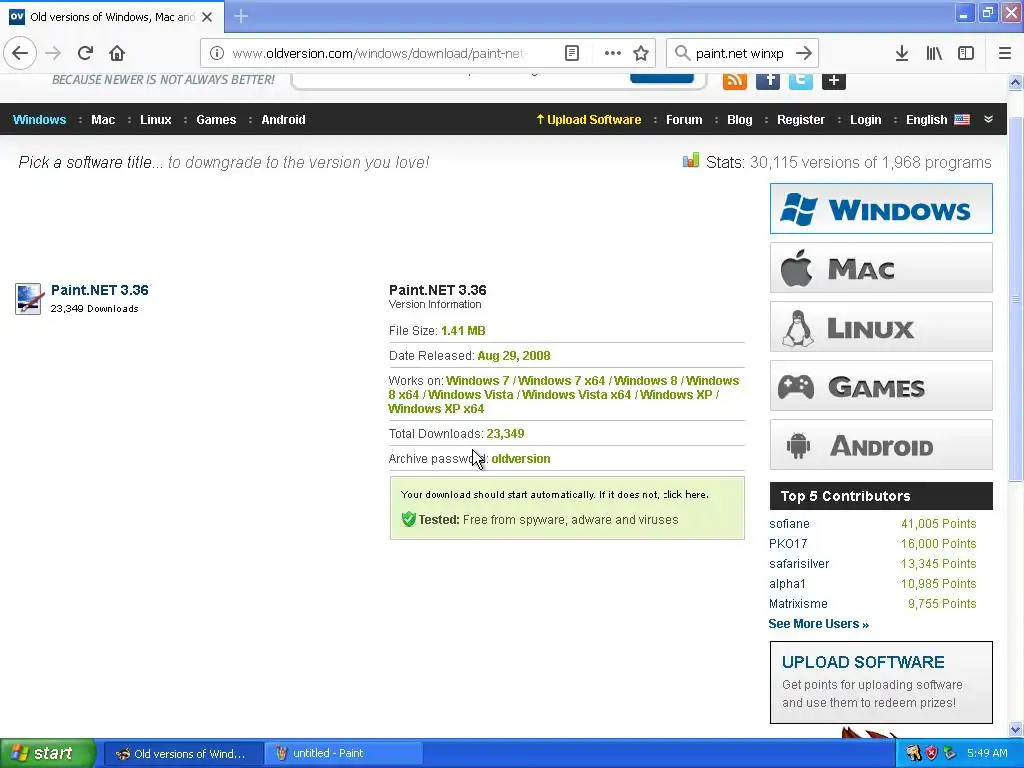1024x768 pixels.
Task: Open contributor PKO17 profile
Action: click(x=788, y=544)
